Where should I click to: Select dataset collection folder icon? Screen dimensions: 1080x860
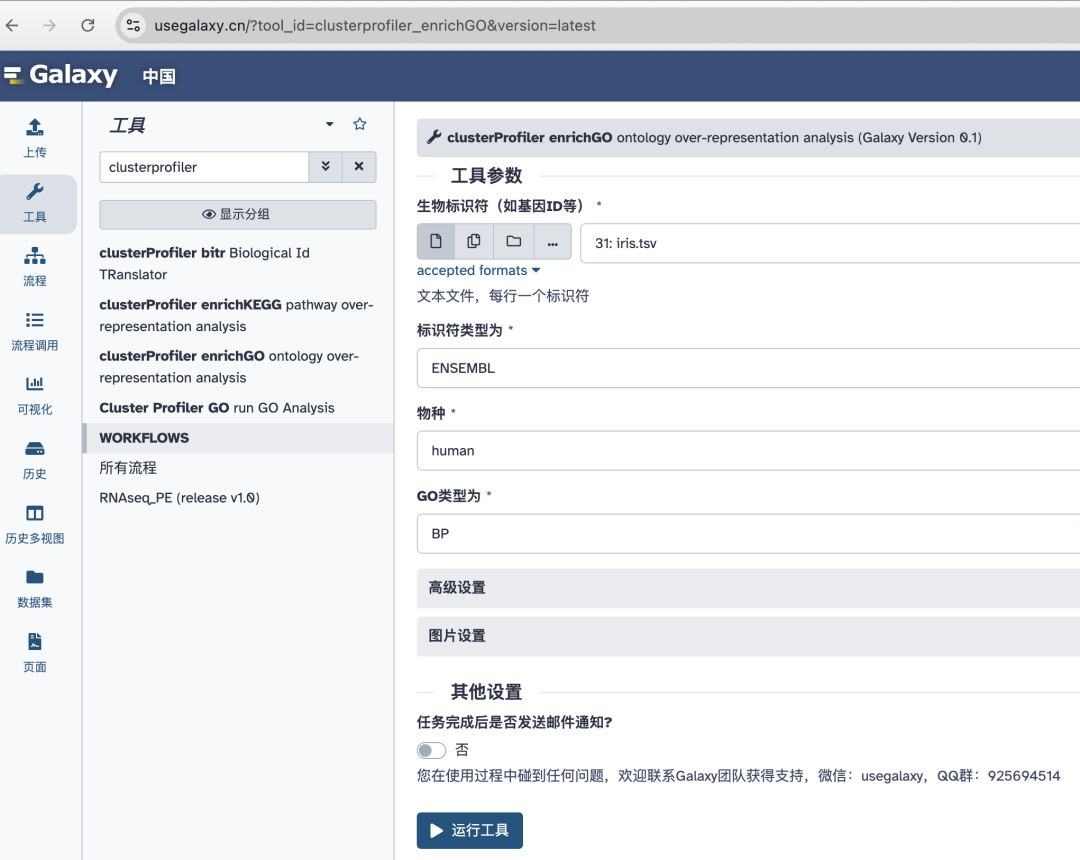point(514,242)
